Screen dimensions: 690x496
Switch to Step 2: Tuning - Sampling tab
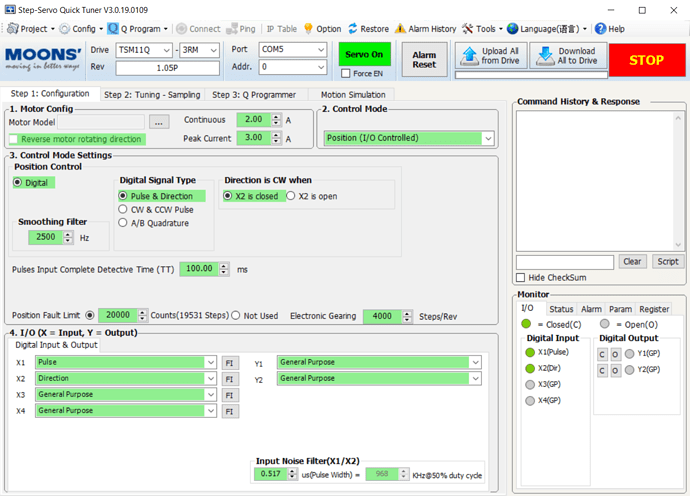pyautogui.click(x=152, y=95)
